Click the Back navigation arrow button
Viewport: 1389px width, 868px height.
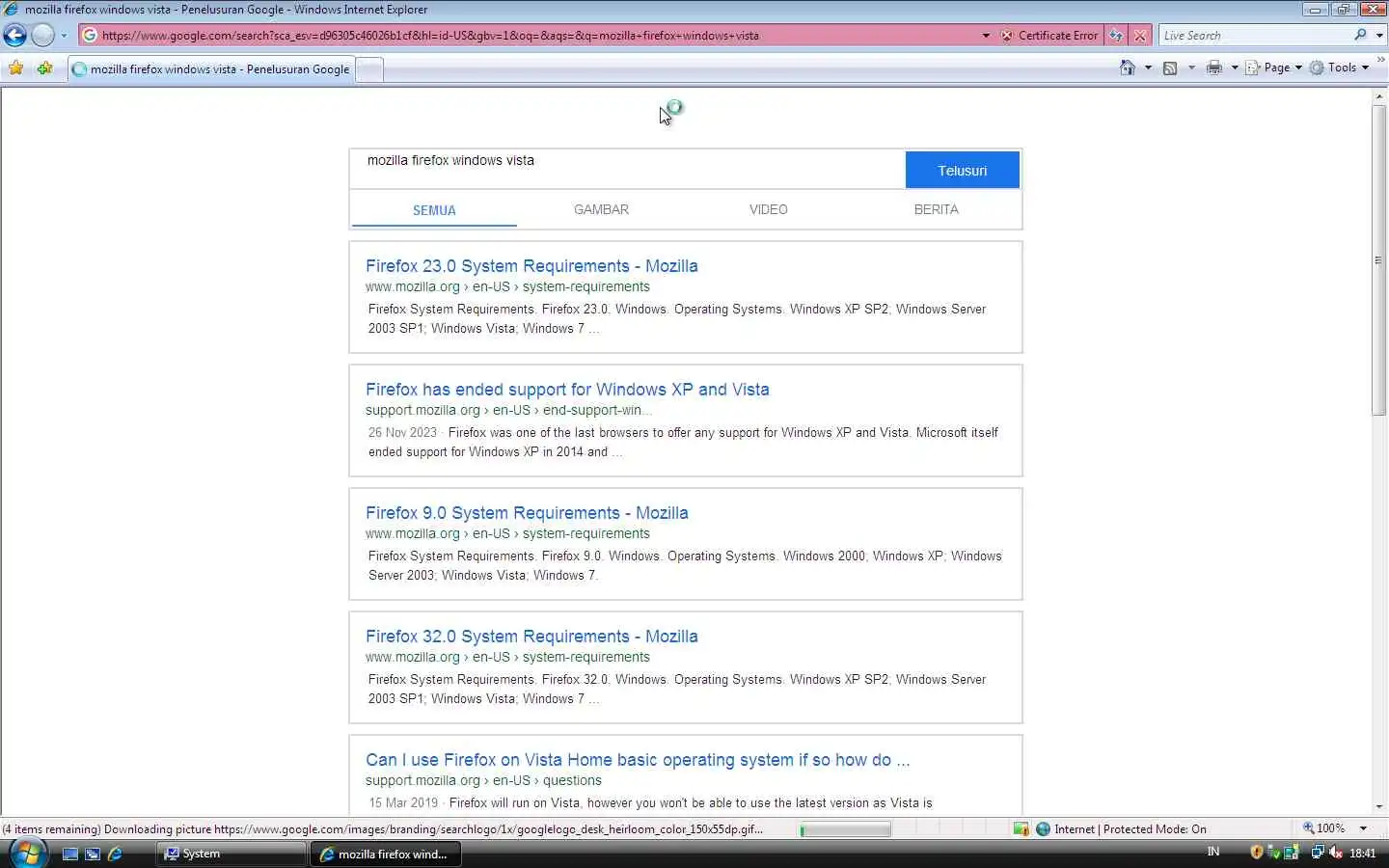coord(14,36)
